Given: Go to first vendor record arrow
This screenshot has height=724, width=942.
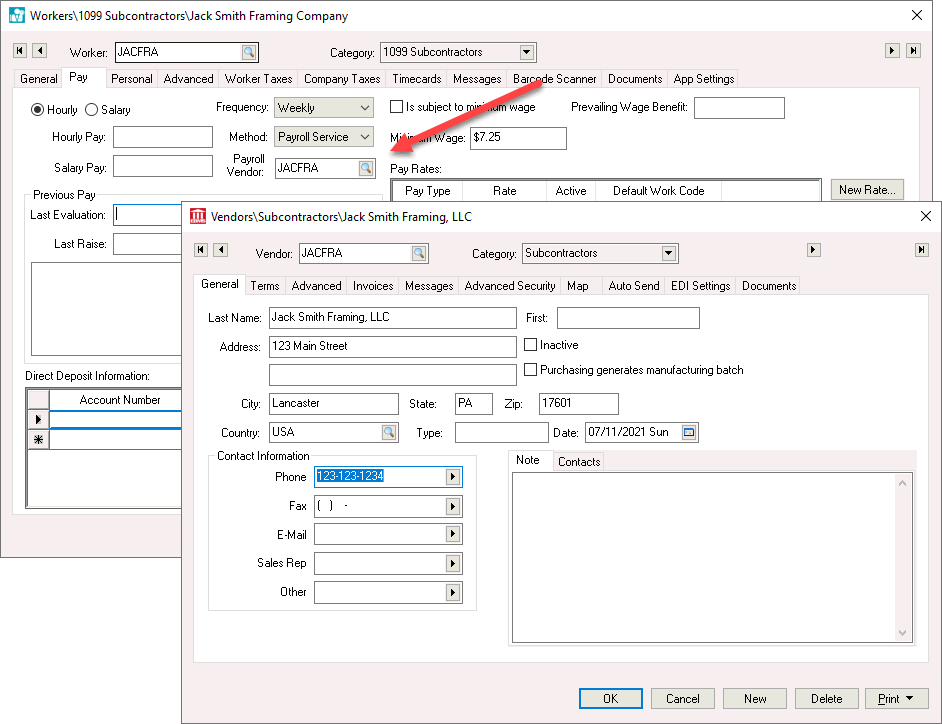Looking at the screenshot, I should pos(200,250).
